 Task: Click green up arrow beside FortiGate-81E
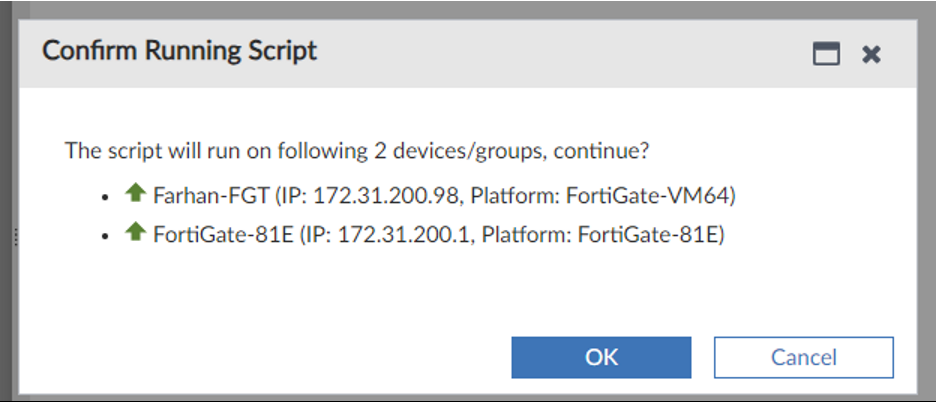pos(136,233)
